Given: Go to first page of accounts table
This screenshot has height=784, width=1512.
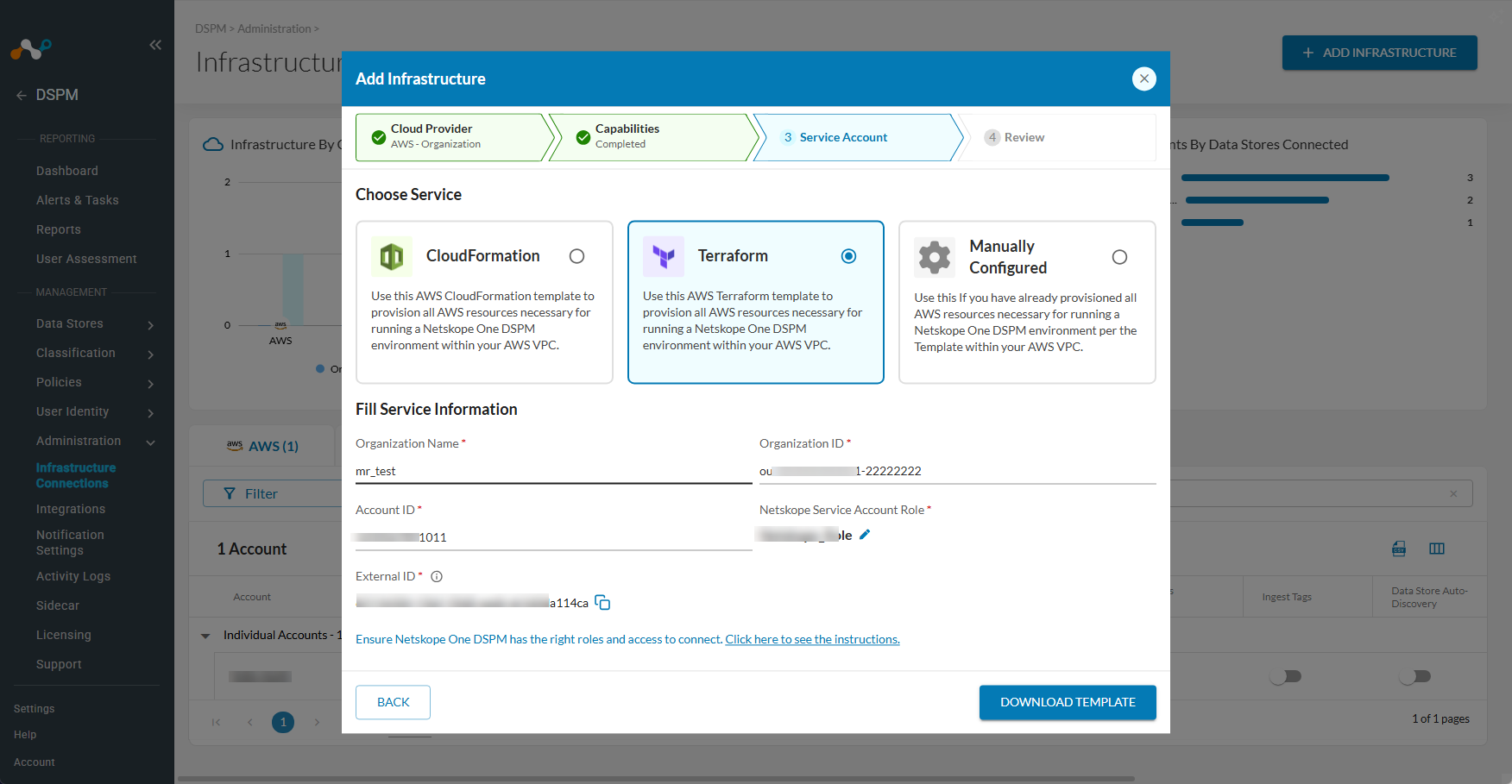Looking at the screenshot, I should [x=216, y=722].
